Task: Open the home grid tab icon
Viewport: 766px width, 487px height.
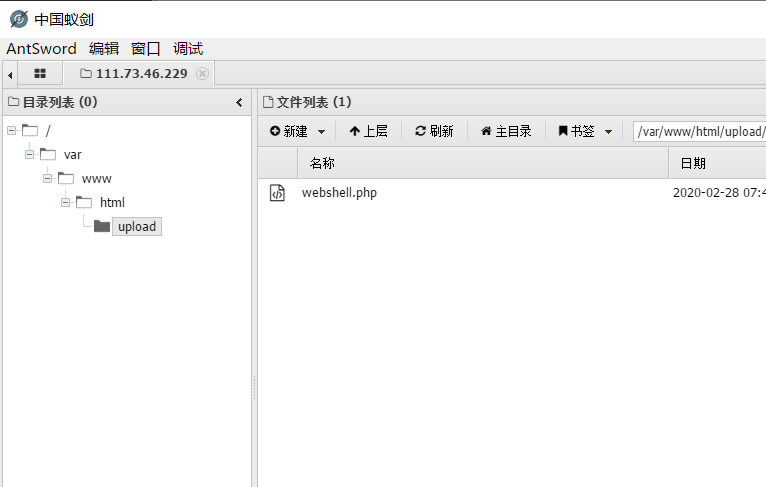Action: point(40,74)
